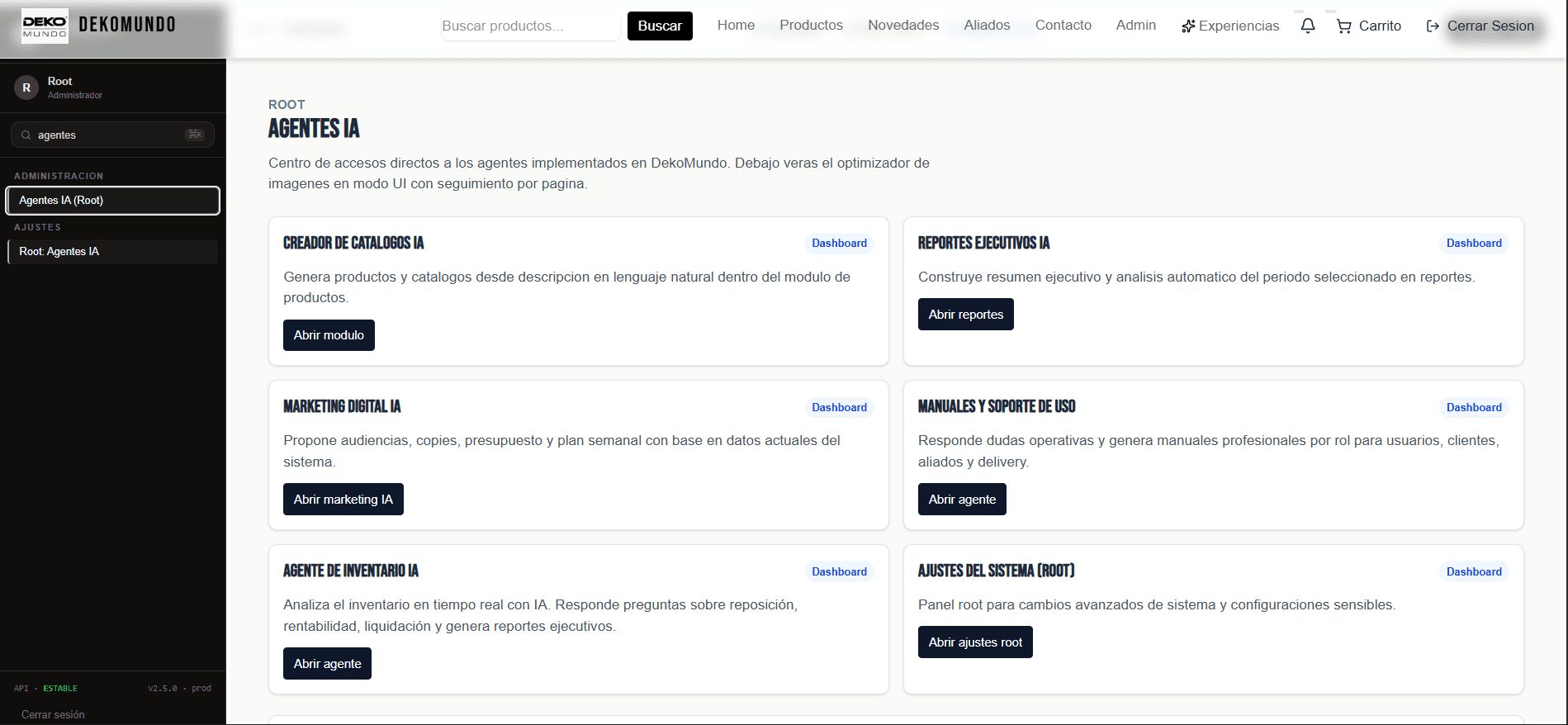This screenshot has width=1568, height=725.
Task: Click the Administrador role label
Action: (75, 96)
